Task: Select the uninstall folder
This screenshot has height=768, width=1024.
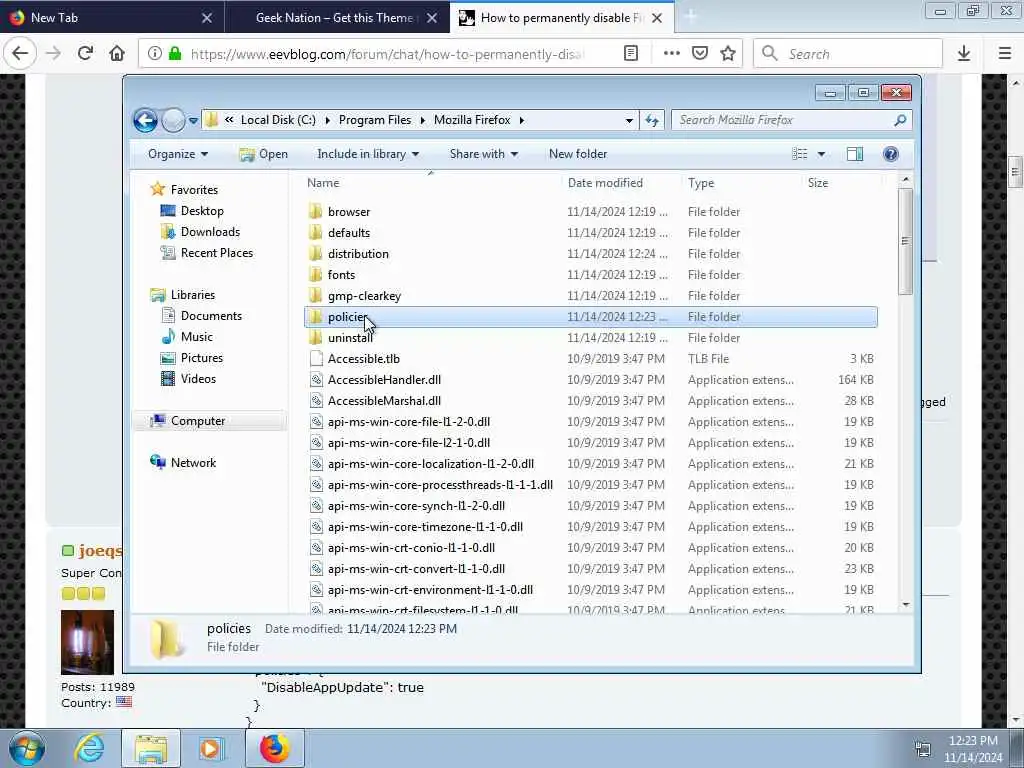Action: 350,338
